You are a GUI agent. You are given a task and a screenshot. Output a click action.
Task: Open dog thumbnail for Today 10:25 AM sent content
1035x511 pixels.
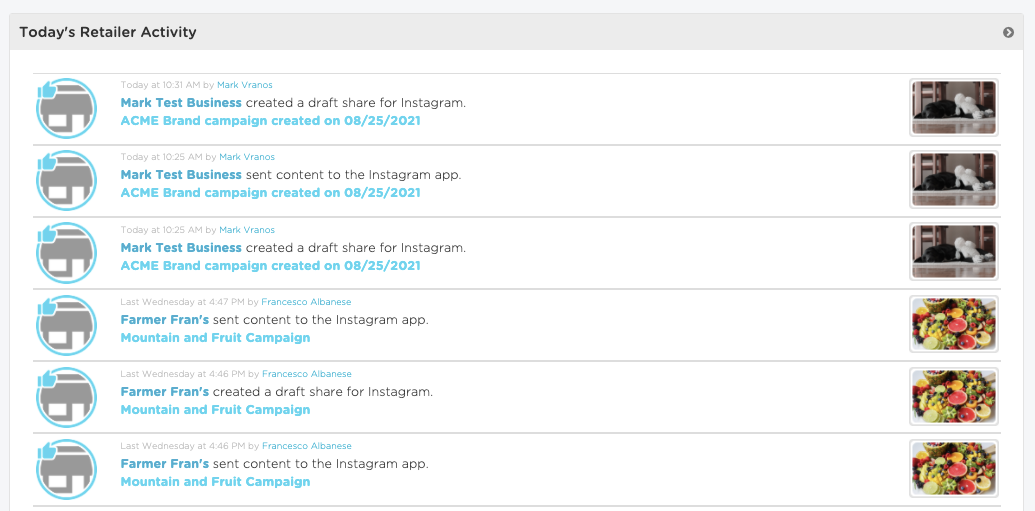click(954, 180)
